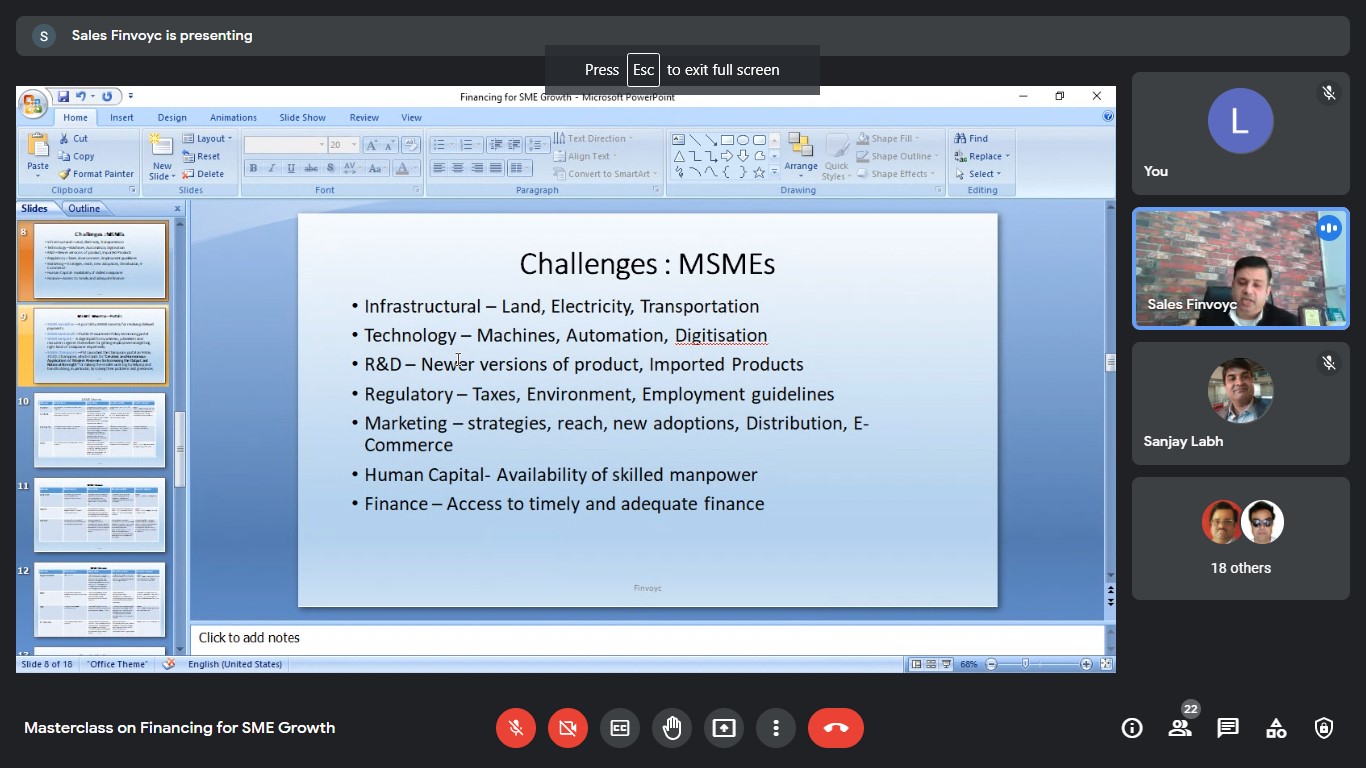Toggle Italic formatting
The width and height of the screenshot is (1366, 768).
coord(273,168)
